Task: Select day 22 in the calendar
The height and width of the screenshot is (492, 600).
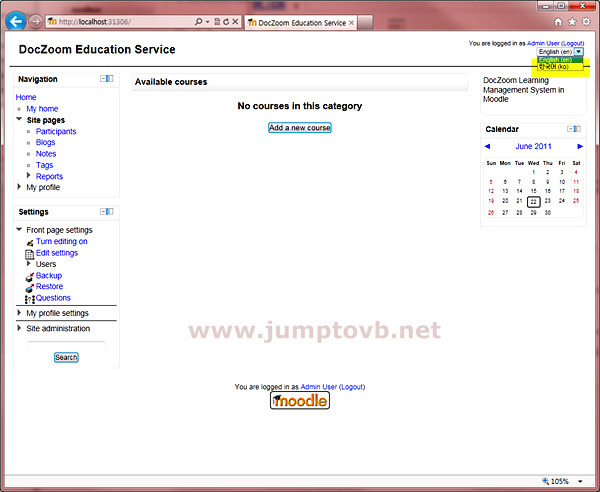Action: (533, 202)
